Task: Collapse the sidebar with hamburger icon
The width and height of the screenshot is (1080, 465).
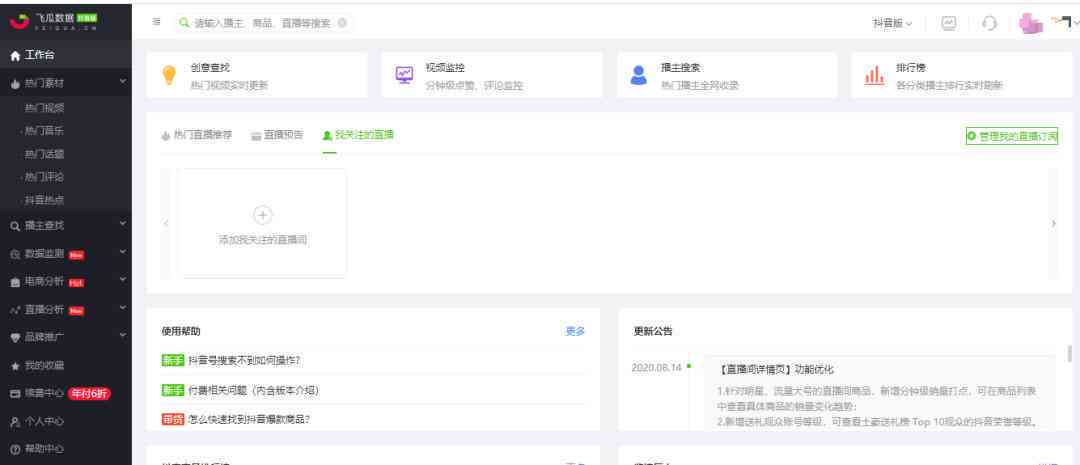Action: coord(156,22)
